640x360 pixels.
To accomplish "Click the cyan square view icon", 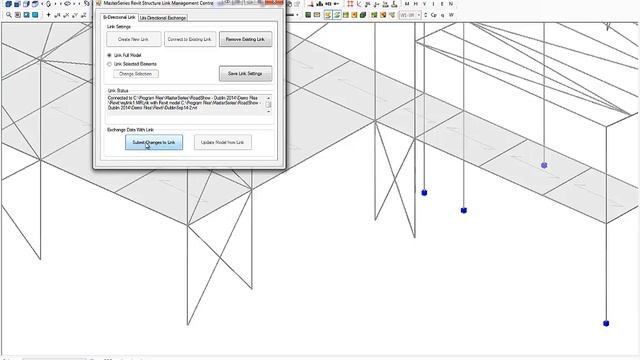I will coord(35,15).
